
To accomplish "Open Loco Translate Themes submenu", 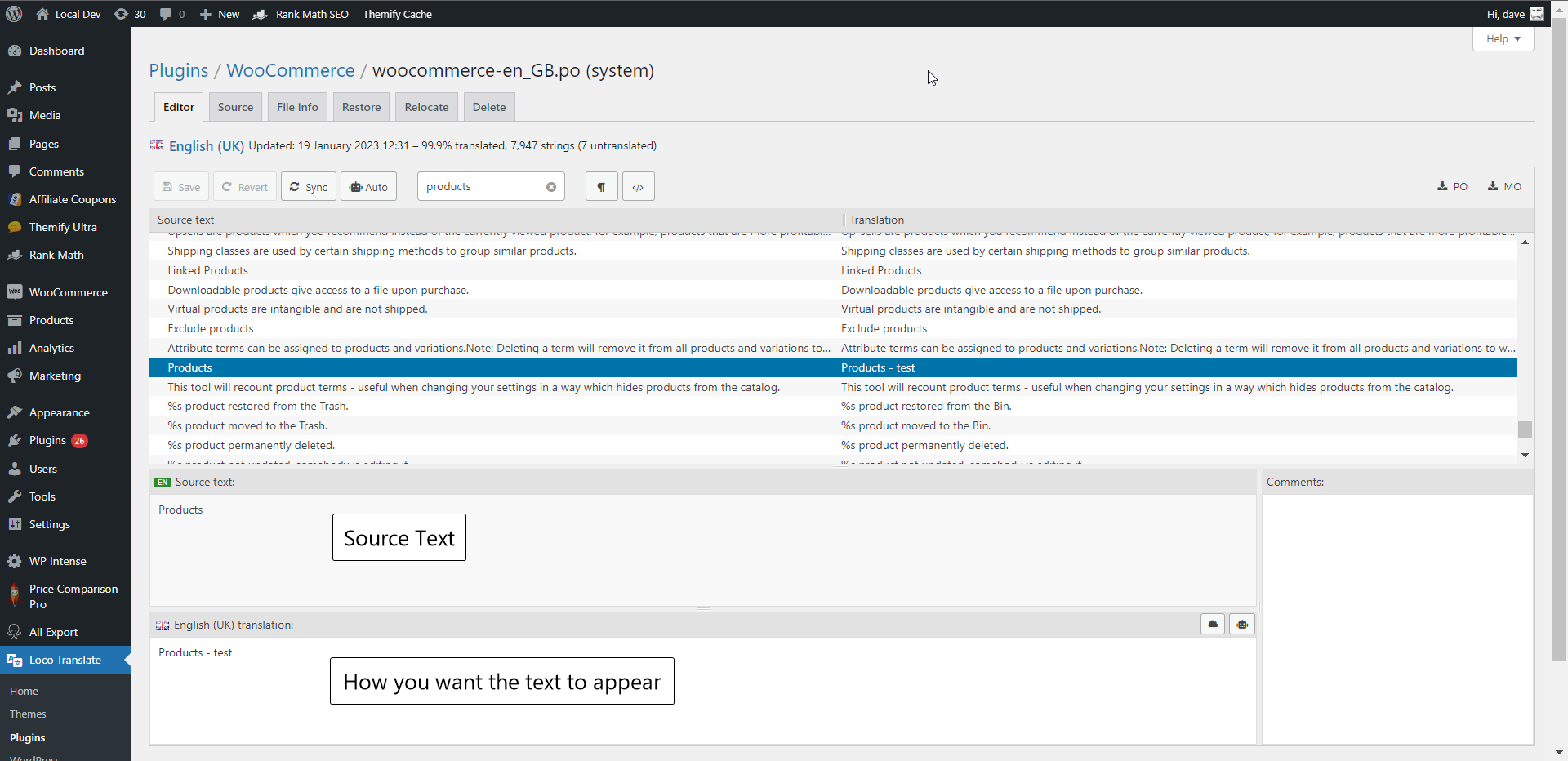I will [28, 714].
